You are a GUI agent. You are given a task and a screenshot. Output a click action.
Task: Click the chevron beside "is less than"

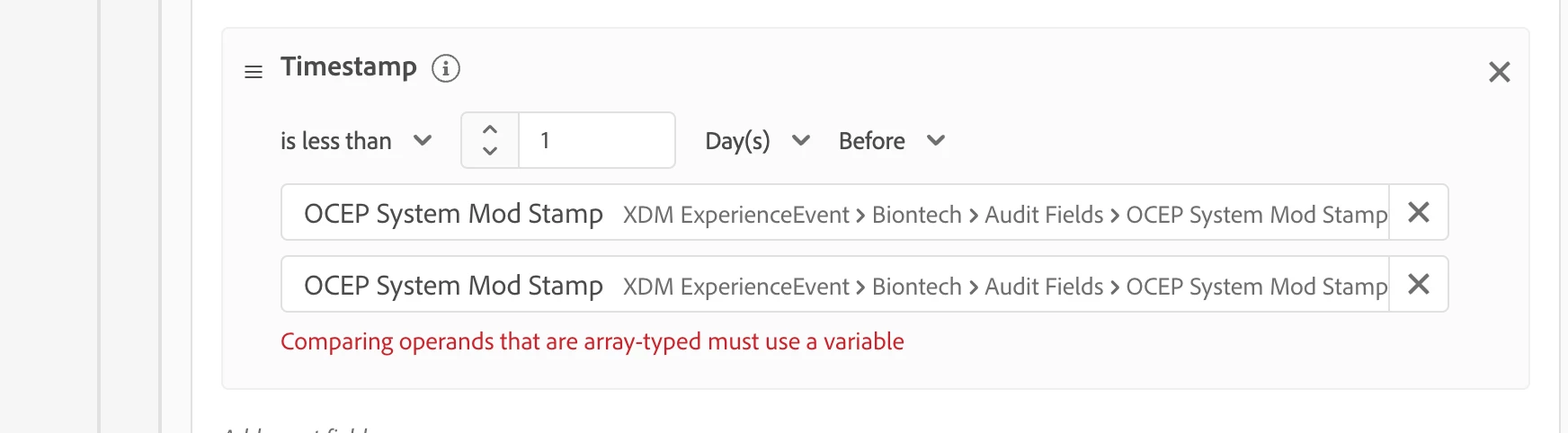(423, 140)
